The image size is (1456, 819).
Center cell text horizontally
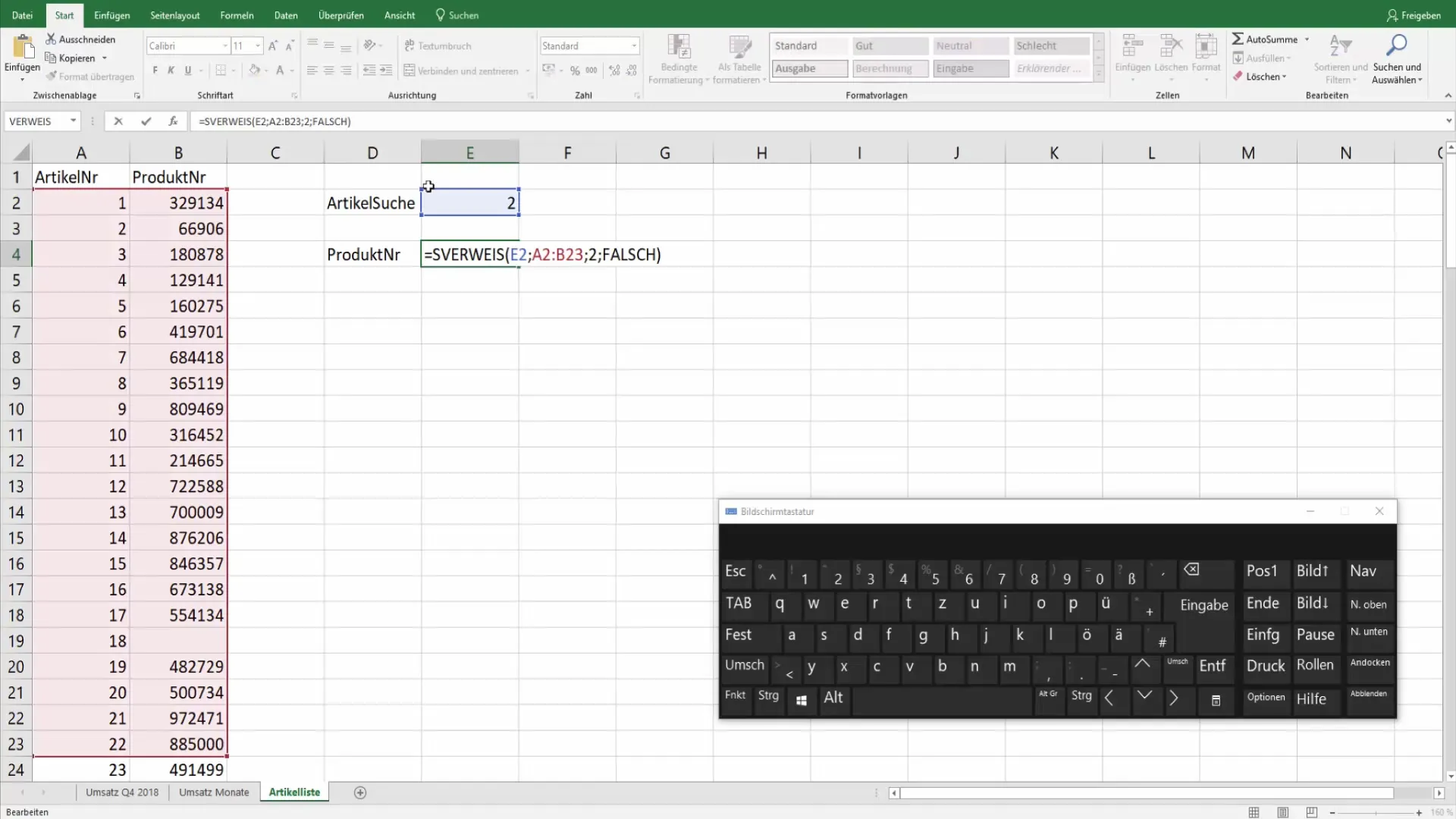point(329,71)
